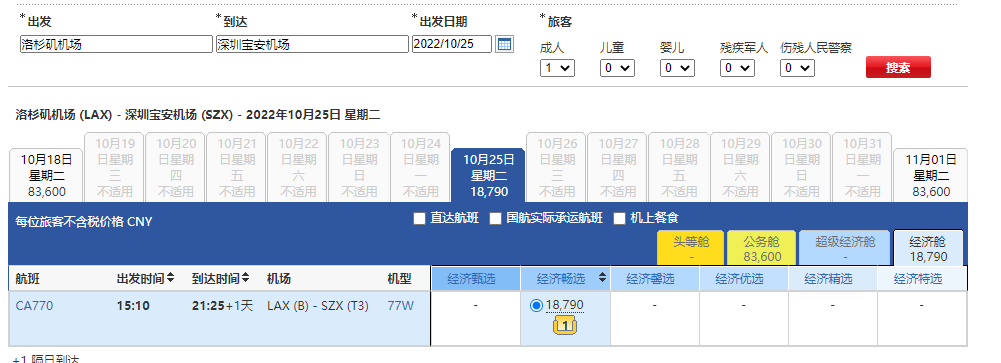Expand the 伤残人民警察 passenger count dropdown
This screenshot has width=1001, height=363.
797,68
